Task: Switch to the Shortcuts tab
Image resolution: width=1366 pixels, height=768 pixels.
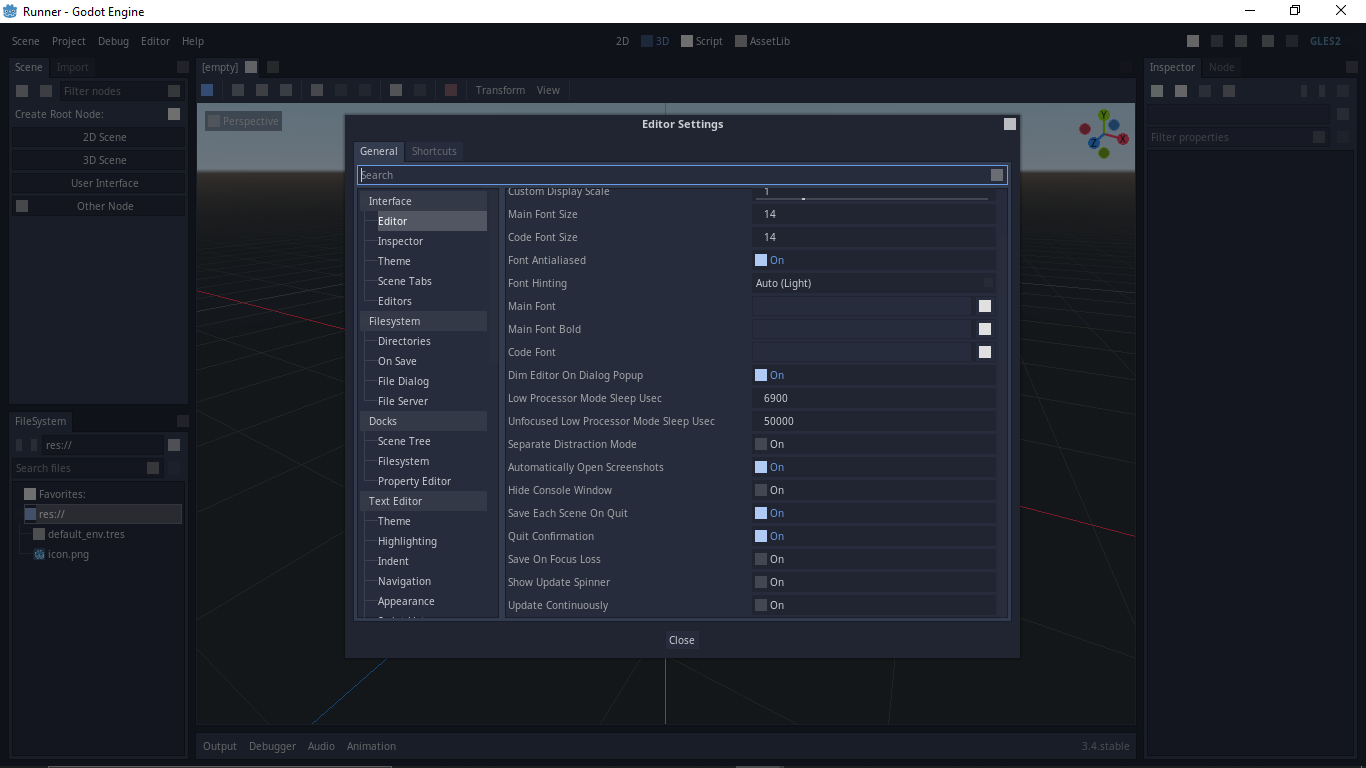Action: pyautogui.click(x=433, y=151)
